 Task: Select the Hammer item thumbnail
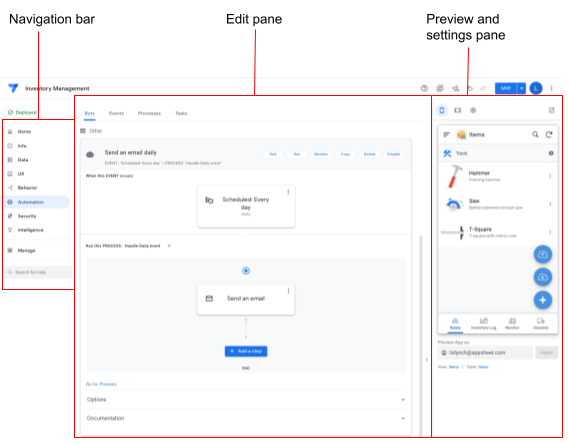pyautogui.click(x=454, y=176)
